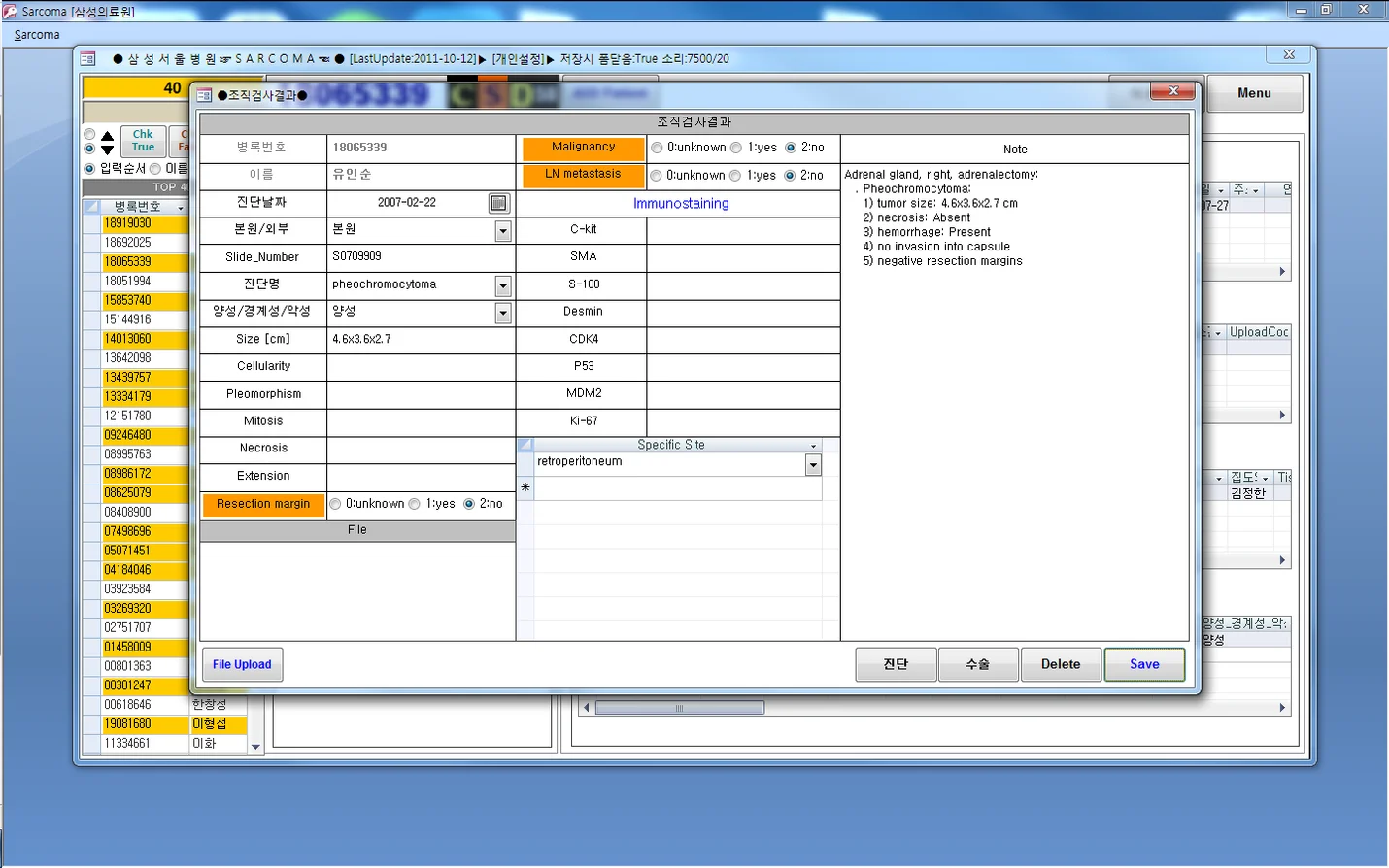Viewport: 1389px width, 868px height.
Task: Set LN metastasis to 0:unknown
Action: [x=657, y=176]
